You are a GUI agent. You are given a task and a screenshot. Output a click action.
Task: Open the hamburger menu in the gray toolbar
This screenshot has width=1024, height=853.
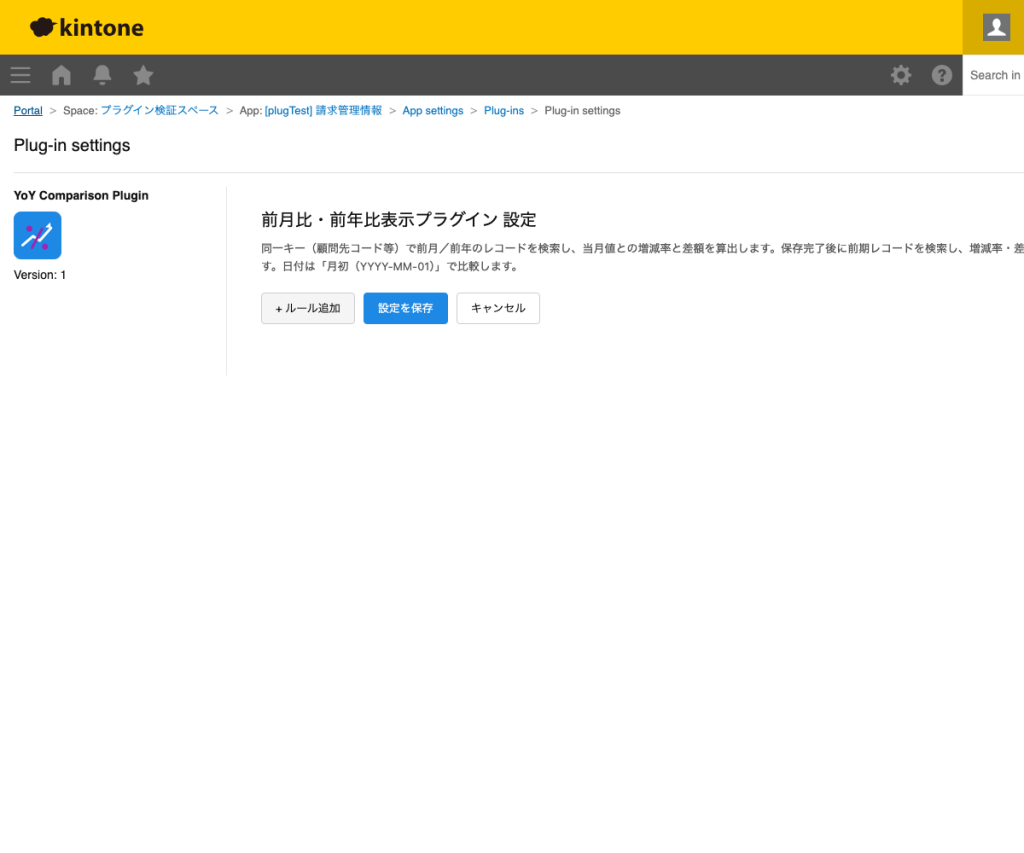click(20, 75)
